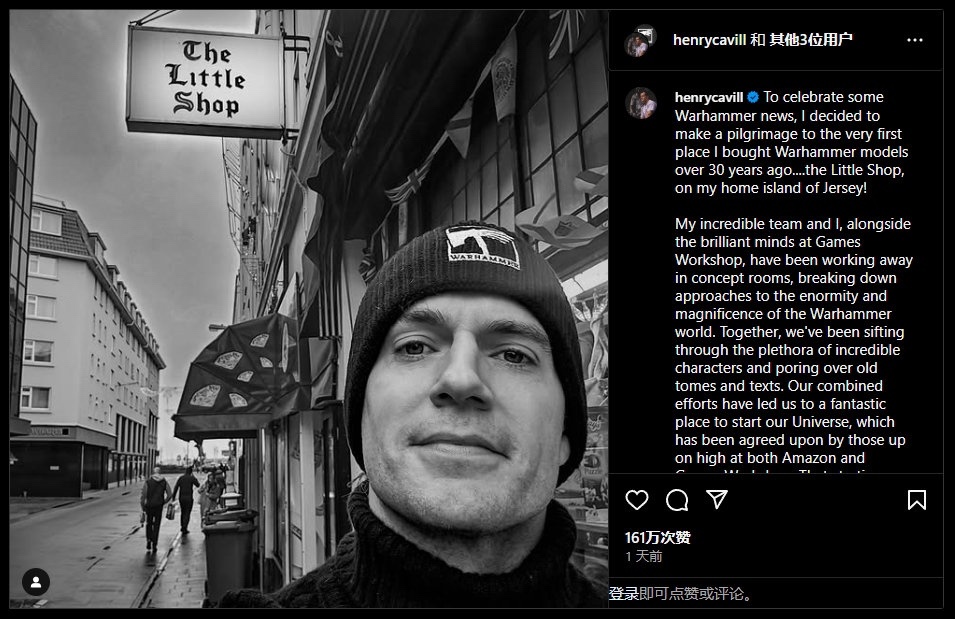Click the Little Shop sign in photo
Screen dimensions: 955x619
205,80
